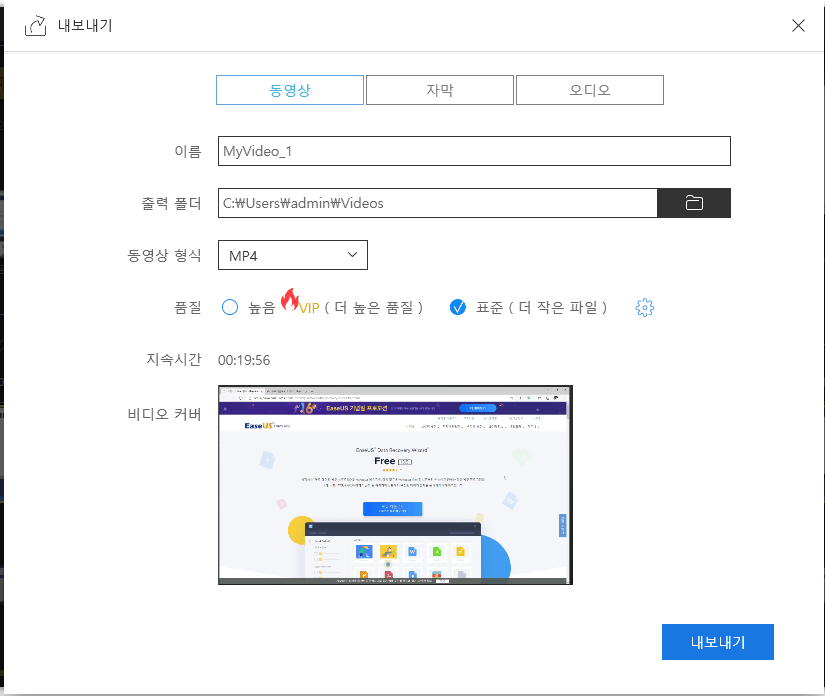Close the 내보내기 export dialog
Viewport: 825px width, 696px height.
(798, 25)
